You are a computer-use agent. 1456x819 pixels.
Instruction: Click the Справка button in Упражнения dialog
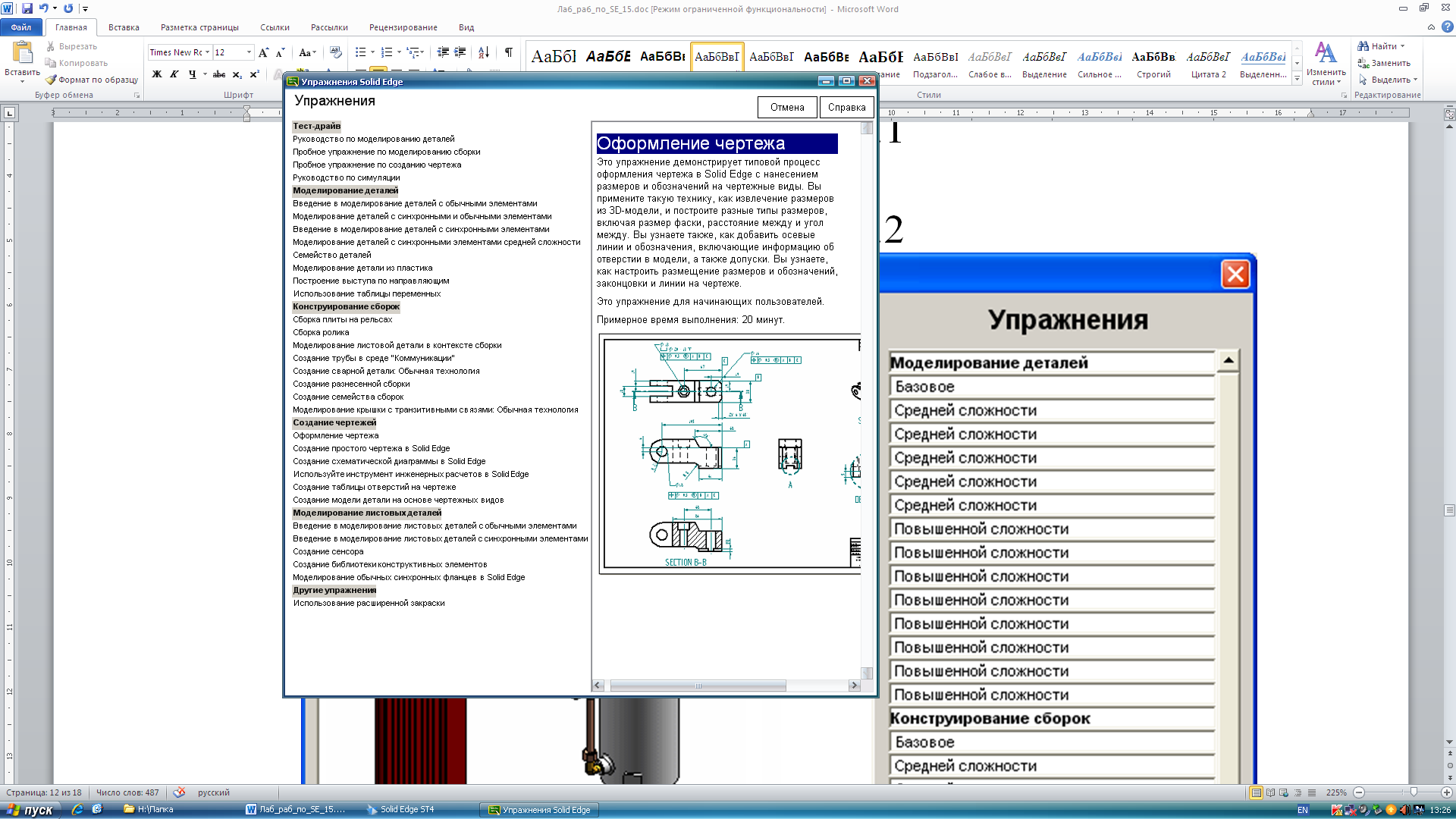click(846, 108)
